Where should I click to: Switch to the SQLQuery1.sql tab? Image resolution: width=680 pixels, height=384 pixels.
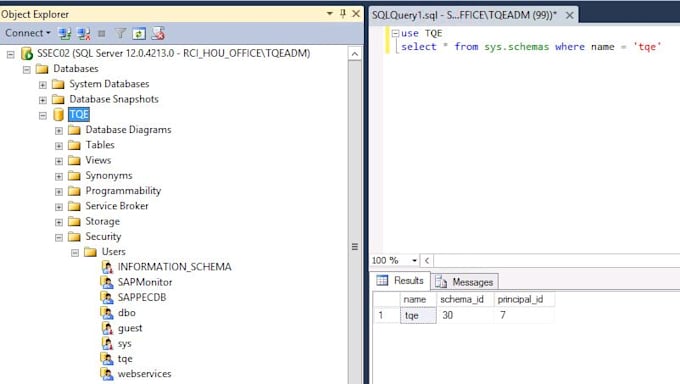click(464, 15)
